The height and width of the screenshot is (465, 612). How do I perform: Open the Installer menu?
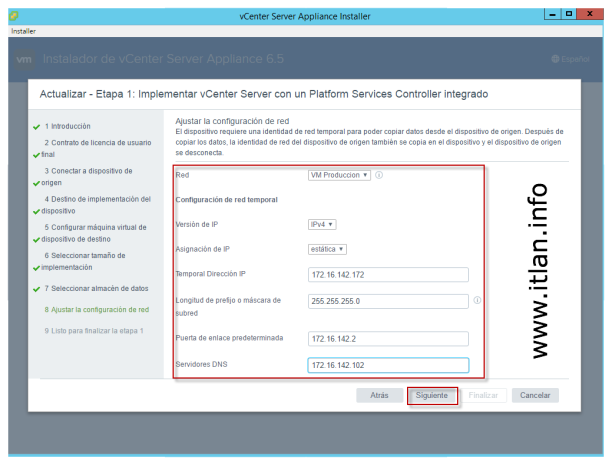pos(23,31)
